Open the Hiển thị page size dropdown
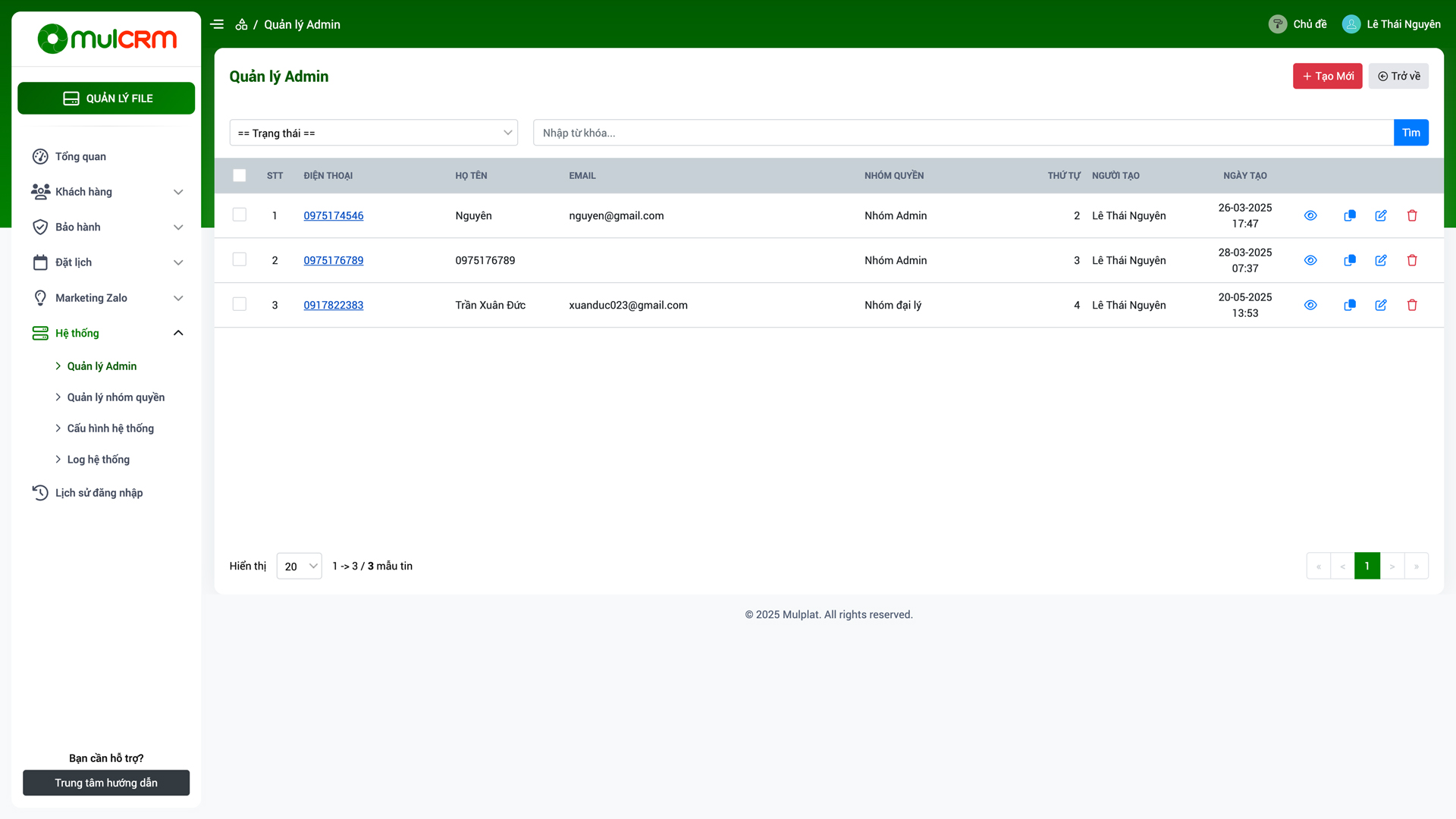This screenshot has height=819, width=1456. tap(300, 566)
